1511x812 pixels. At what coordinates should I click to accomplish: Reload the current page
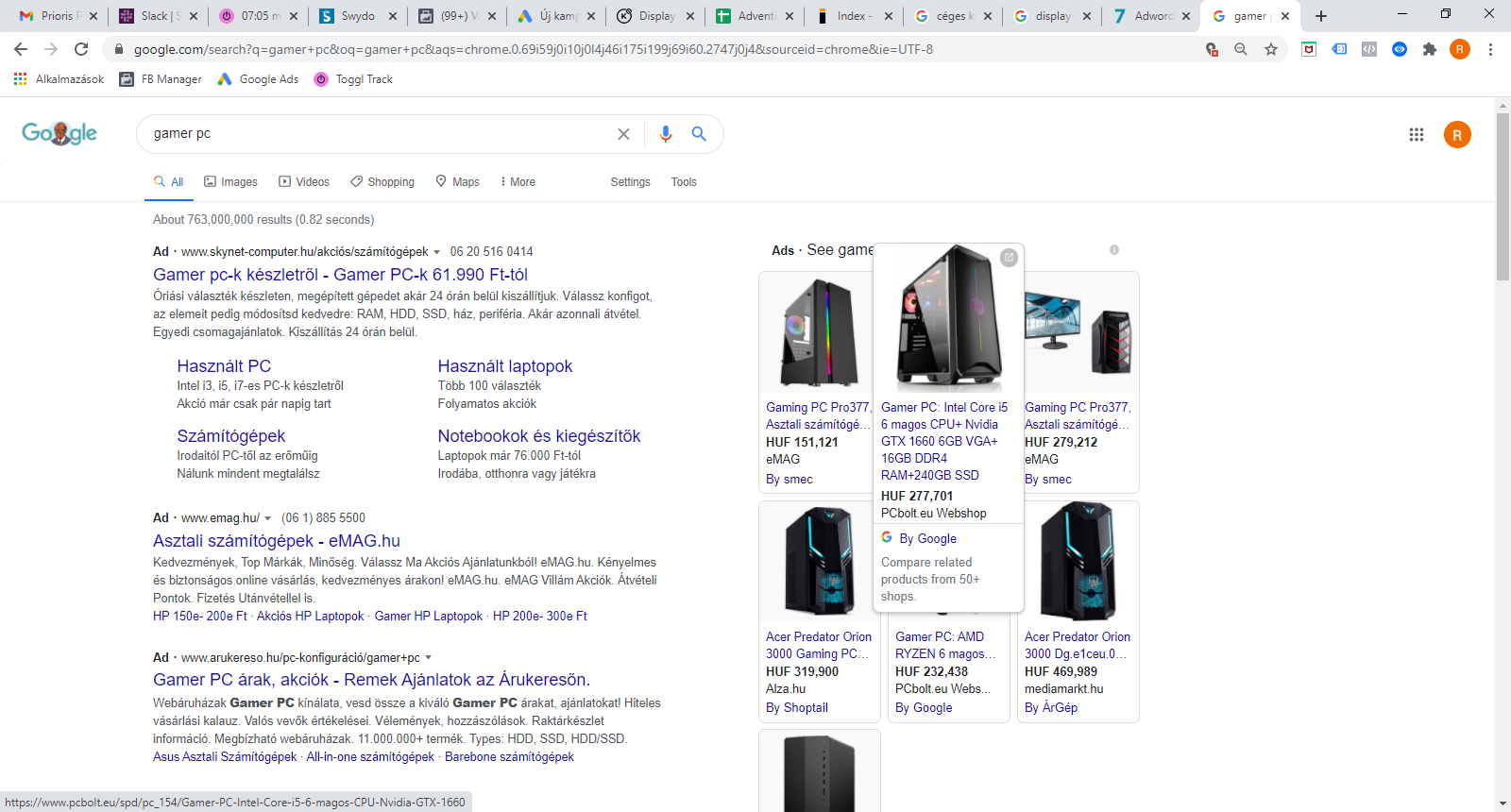pyautogui.click(x=81, y=49)
